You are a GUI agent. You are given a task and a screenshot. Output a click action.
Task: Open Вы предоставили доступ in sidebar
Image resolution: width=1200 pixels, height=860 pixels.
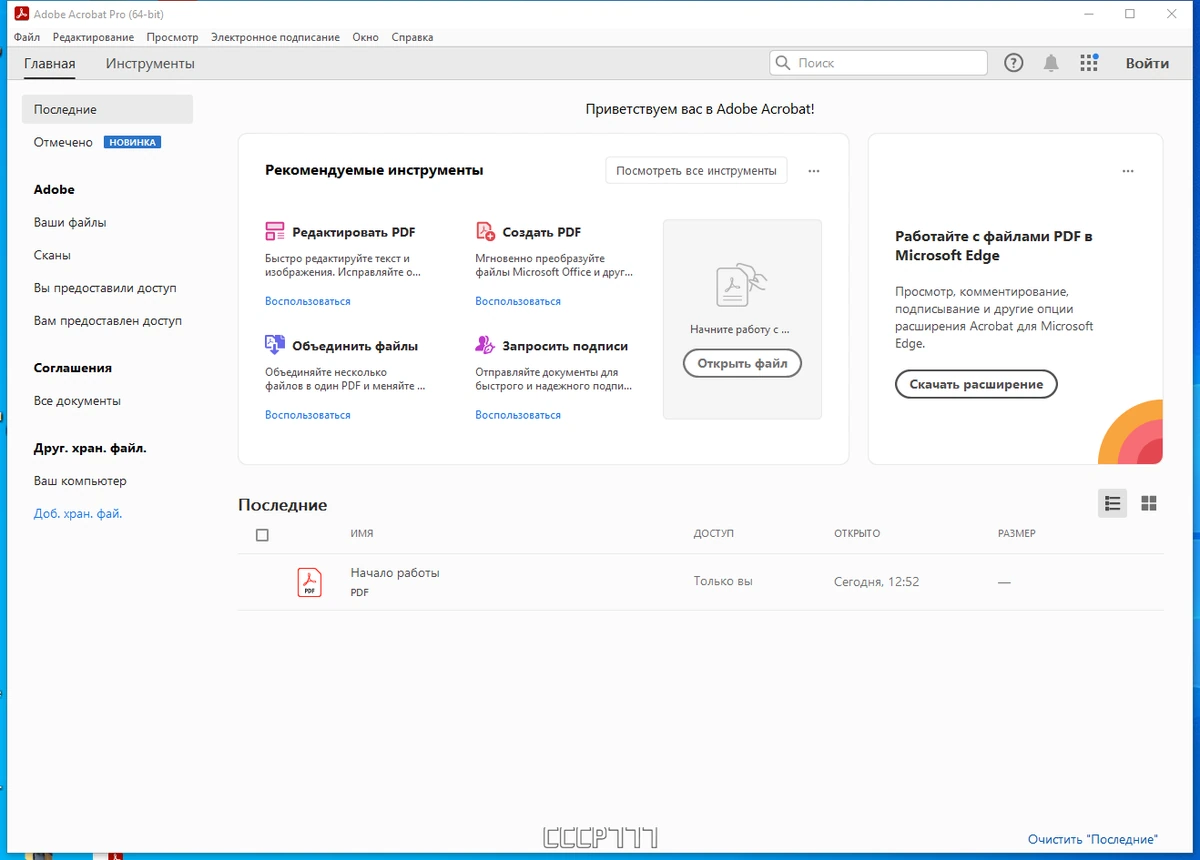point(105,288)
